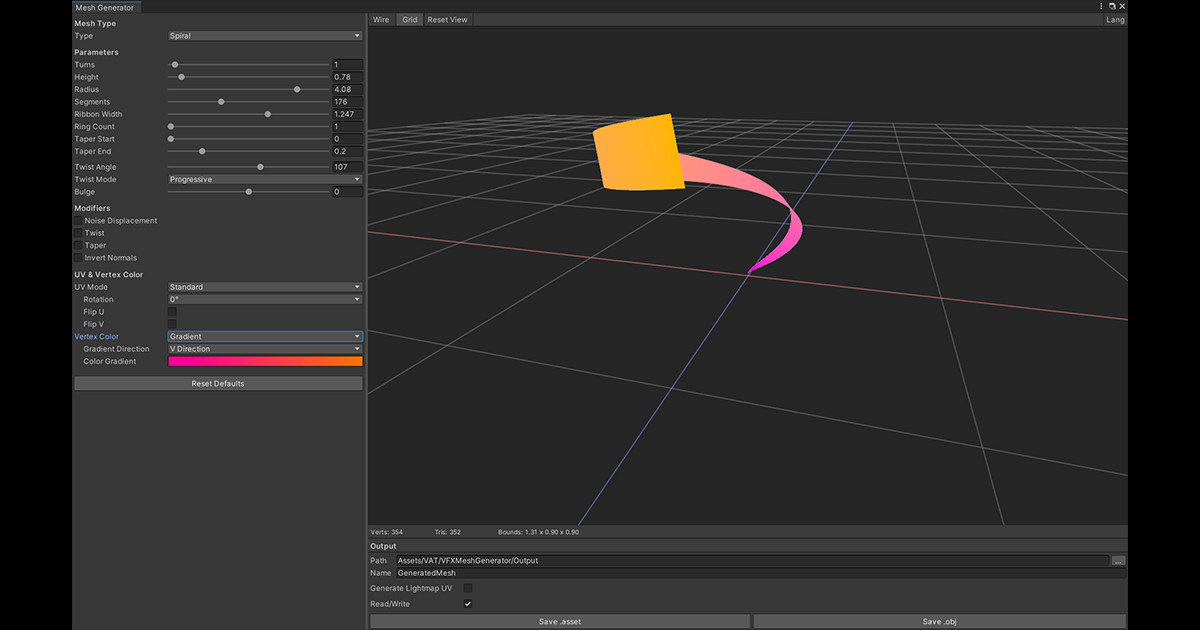
Task: Maximize the Mesh Generator window
Action: point(1112,6)
